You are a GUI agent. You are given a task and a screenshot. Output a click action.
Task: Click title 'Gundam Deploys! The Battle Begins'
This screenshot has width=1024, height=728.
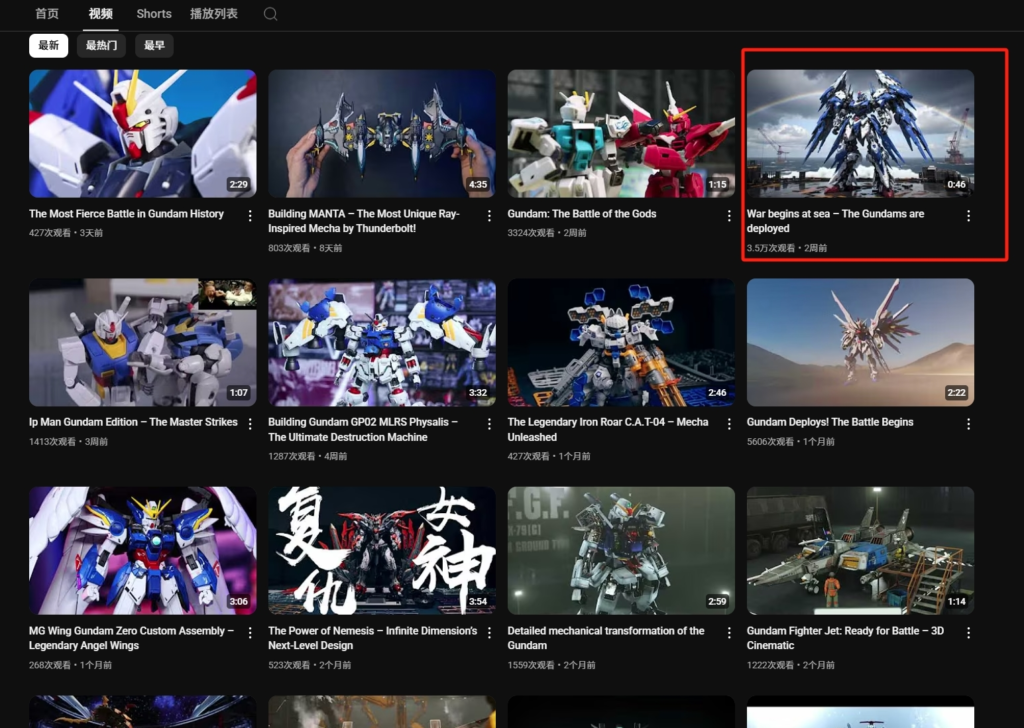pyautogui.click(x=829, y=422)
